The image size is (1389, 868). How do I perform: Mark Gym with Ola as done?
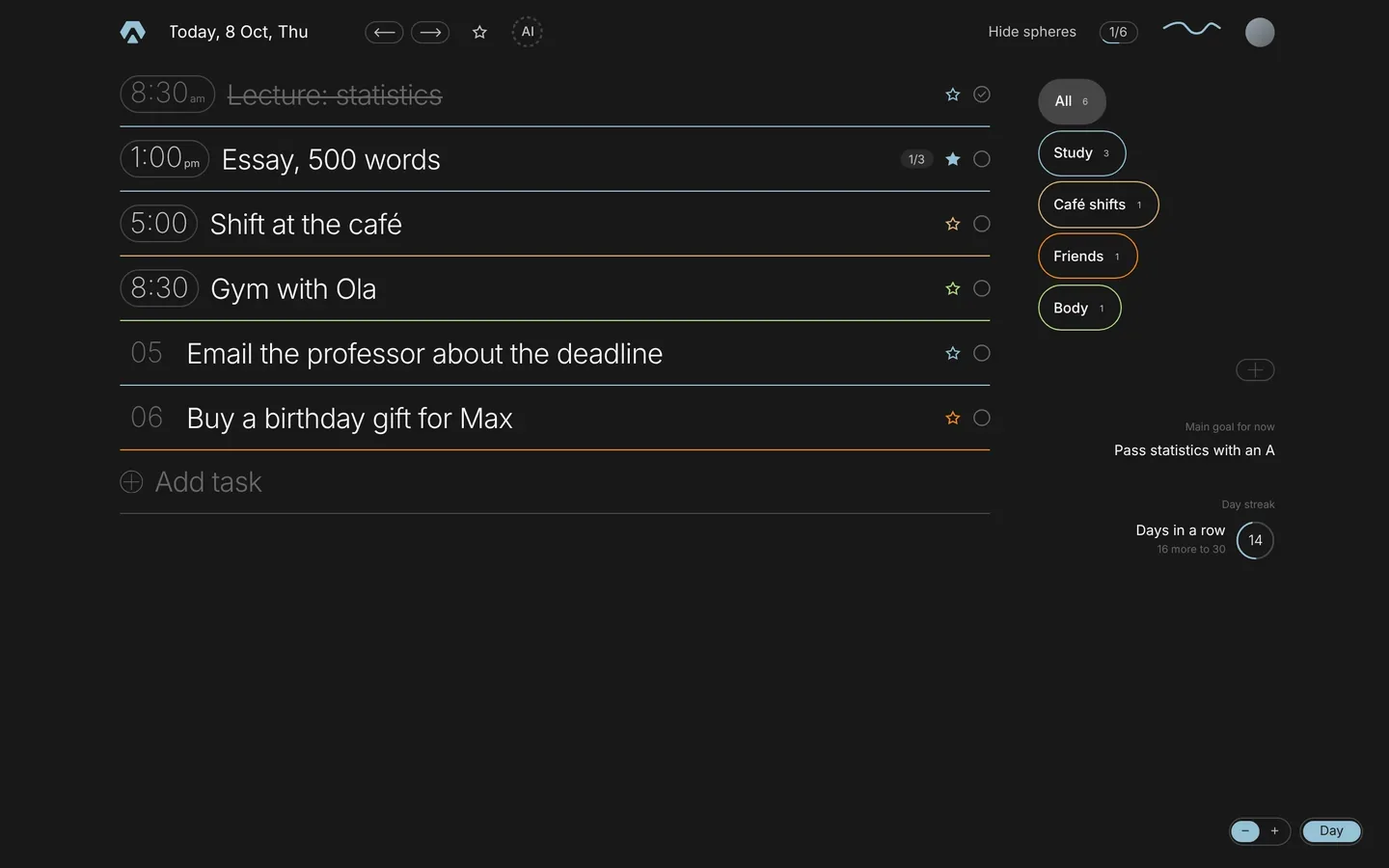click(982, 288)
